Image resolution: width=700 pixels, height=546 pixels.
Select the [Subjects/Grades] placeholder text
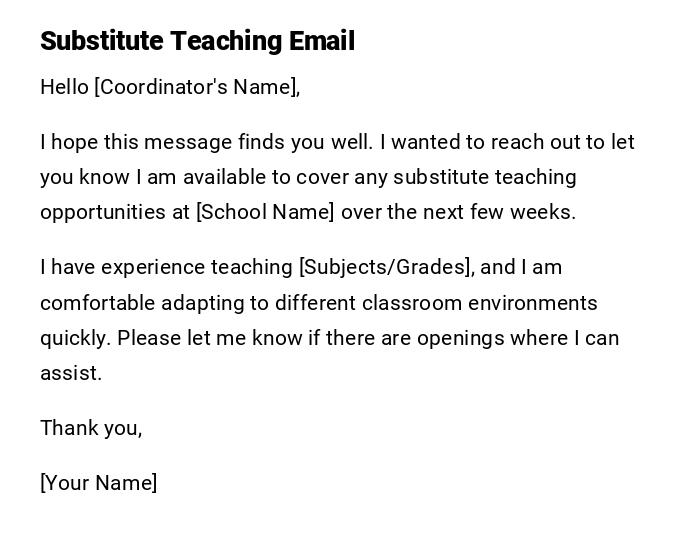click(385, 267)
